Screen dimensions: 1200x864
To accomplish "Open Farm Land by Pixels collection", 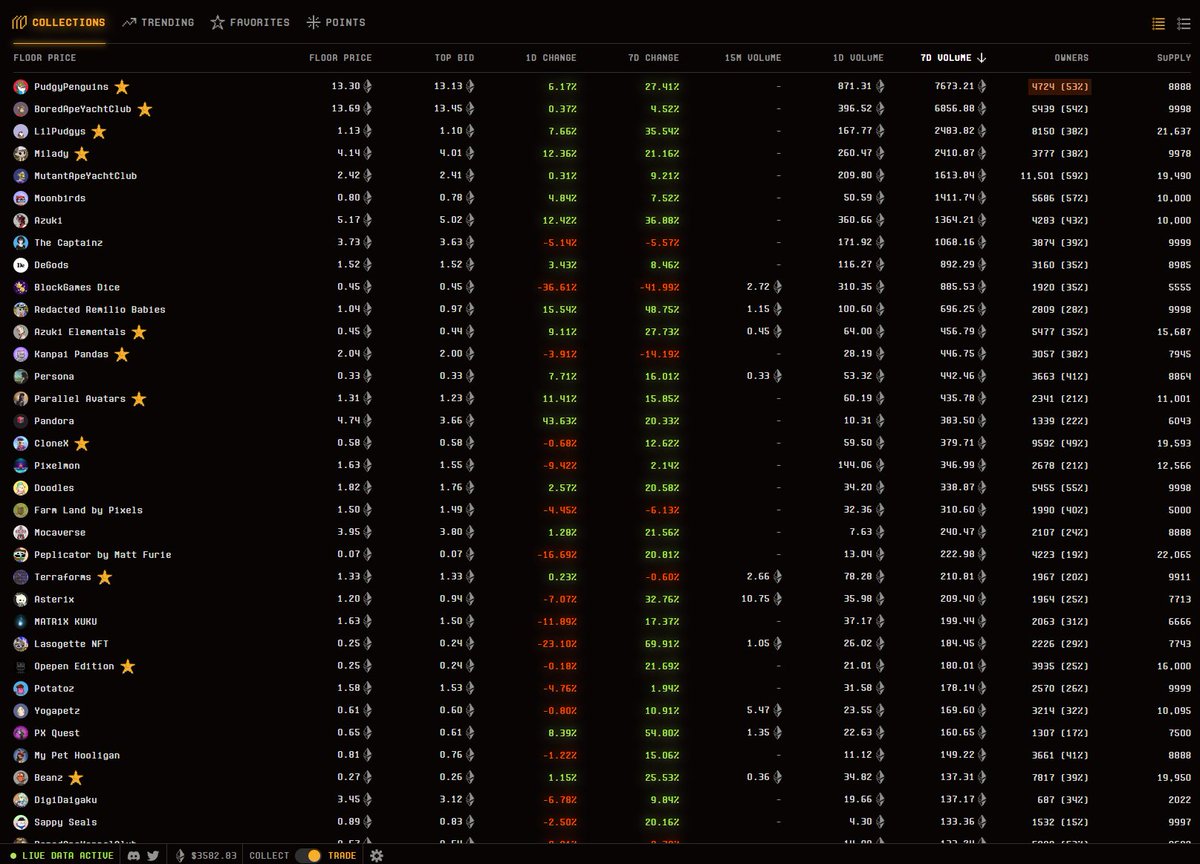I will pyautogui.click(x=88, y=510).
